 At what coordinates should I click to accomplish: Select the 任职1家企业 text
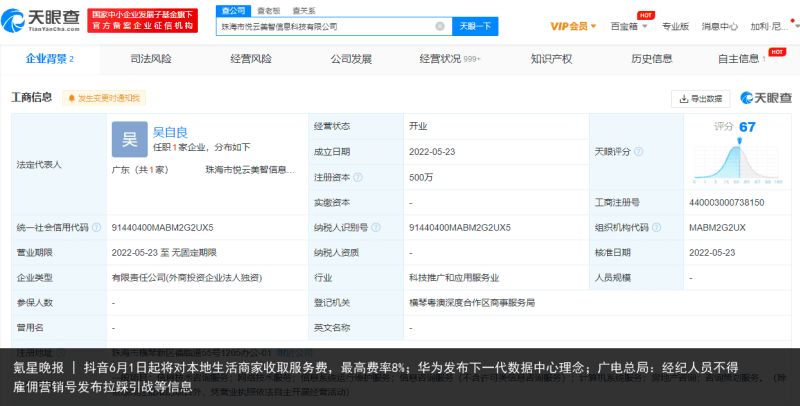click(180, 147)
